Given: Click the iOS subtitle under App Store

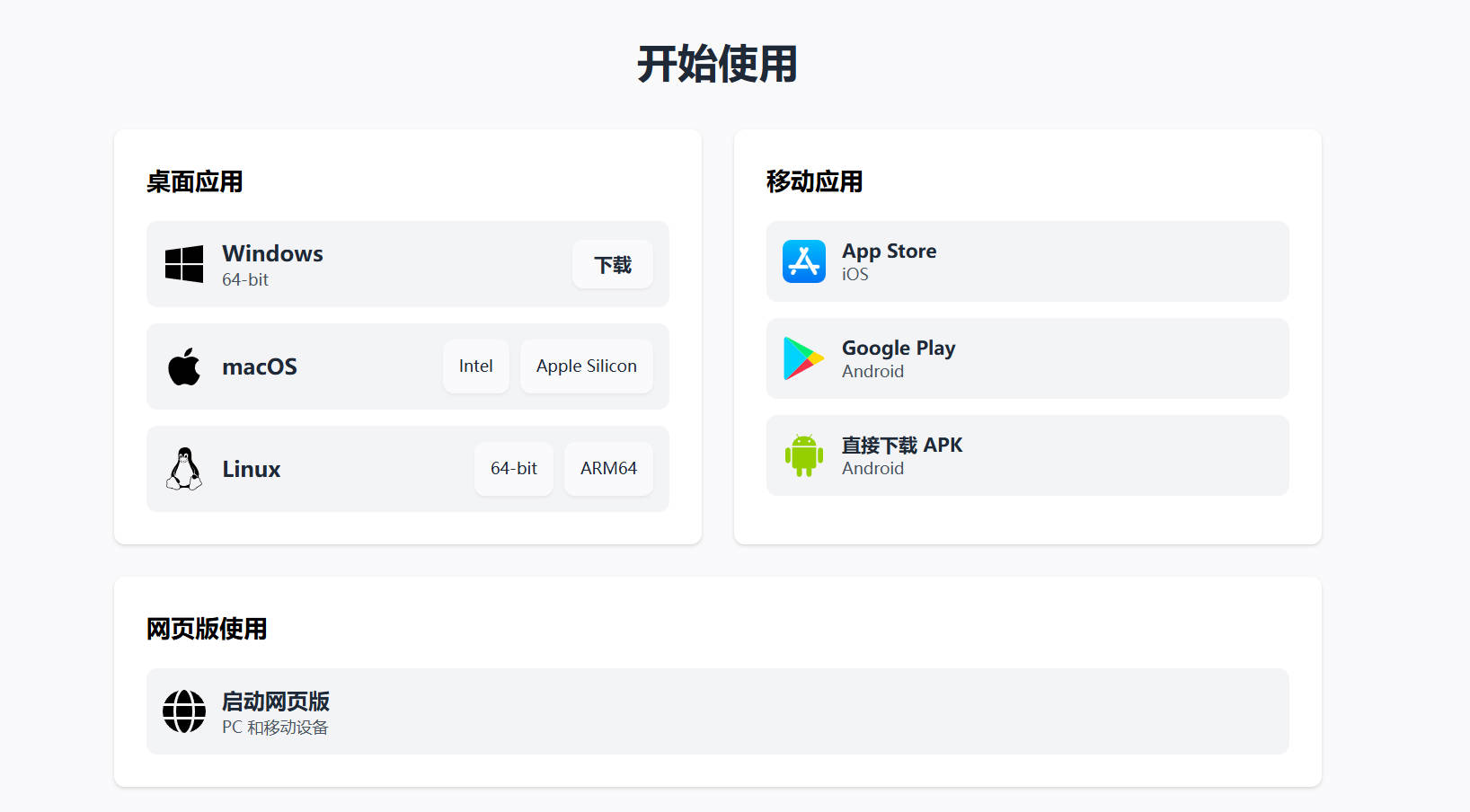Looking at the screenshot, I should [855, 274].
